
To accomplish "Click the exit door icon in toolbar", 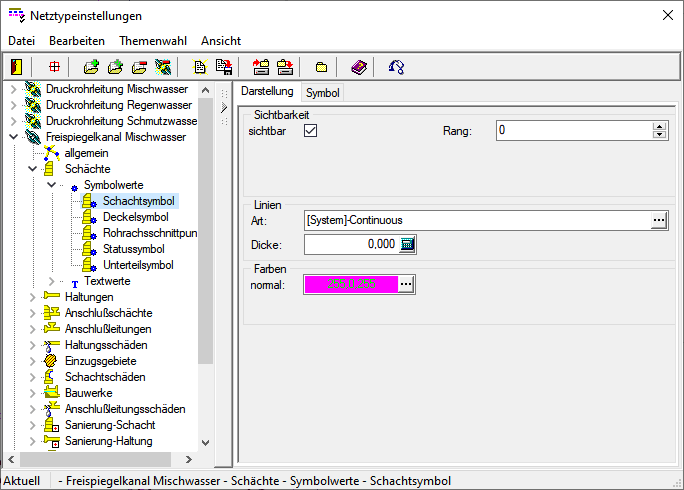I will pyautogui.click(x=17, y=67).
